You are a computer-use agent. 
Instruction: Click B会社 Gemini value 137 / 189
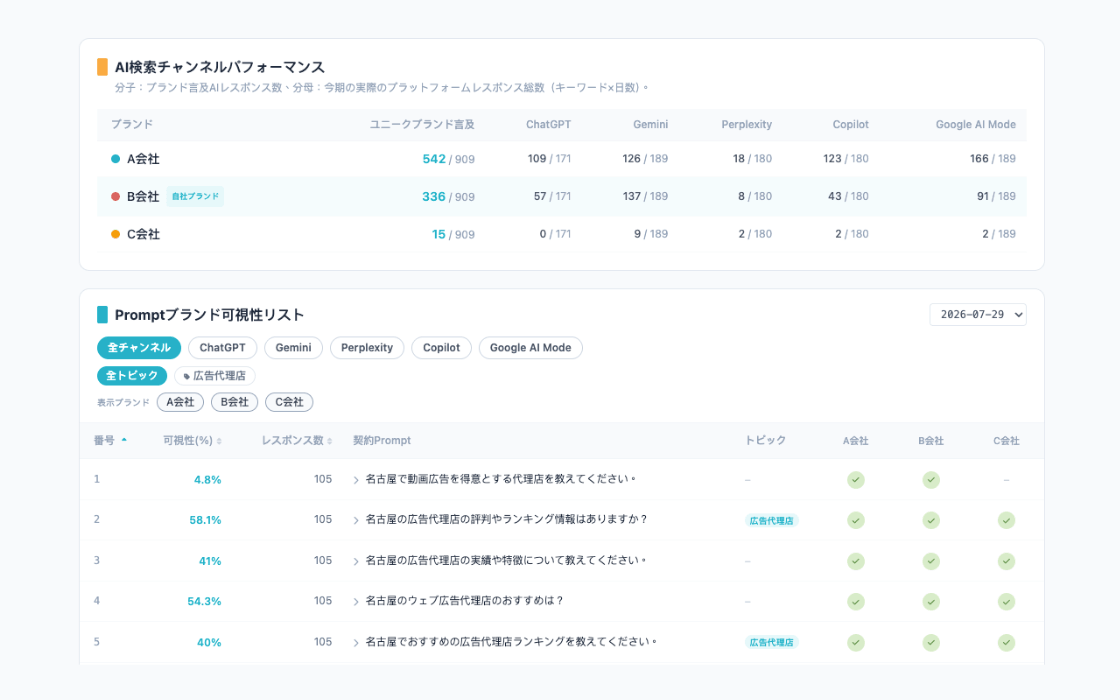coord(645,196)
